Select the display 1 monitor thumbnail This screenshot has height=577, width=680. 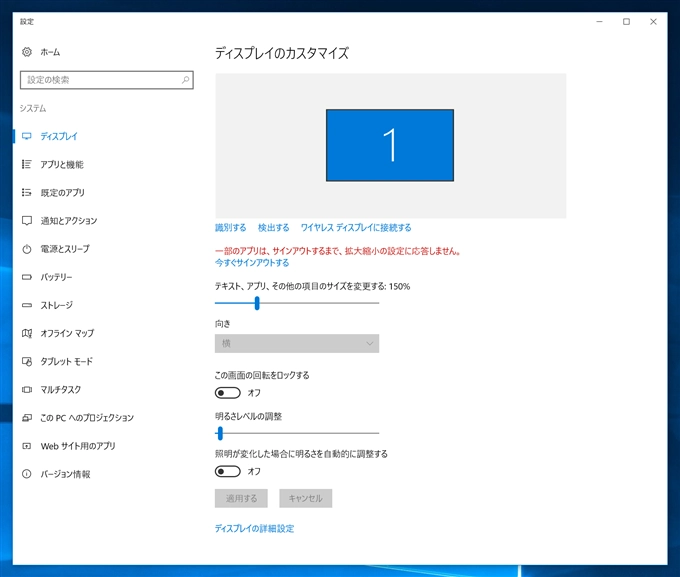(x=390, y=145)
